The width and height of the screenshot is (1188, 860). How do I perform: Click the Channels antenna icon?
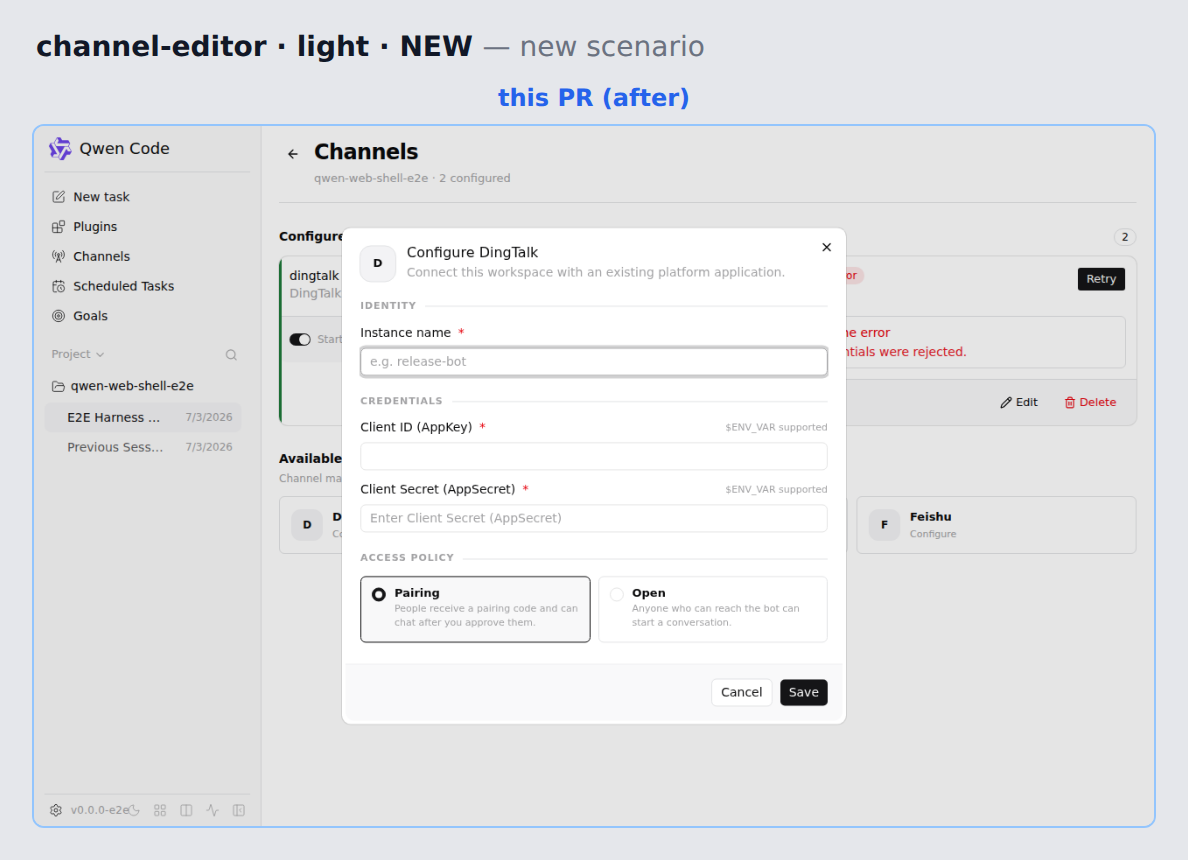click(x=58, y=256)
